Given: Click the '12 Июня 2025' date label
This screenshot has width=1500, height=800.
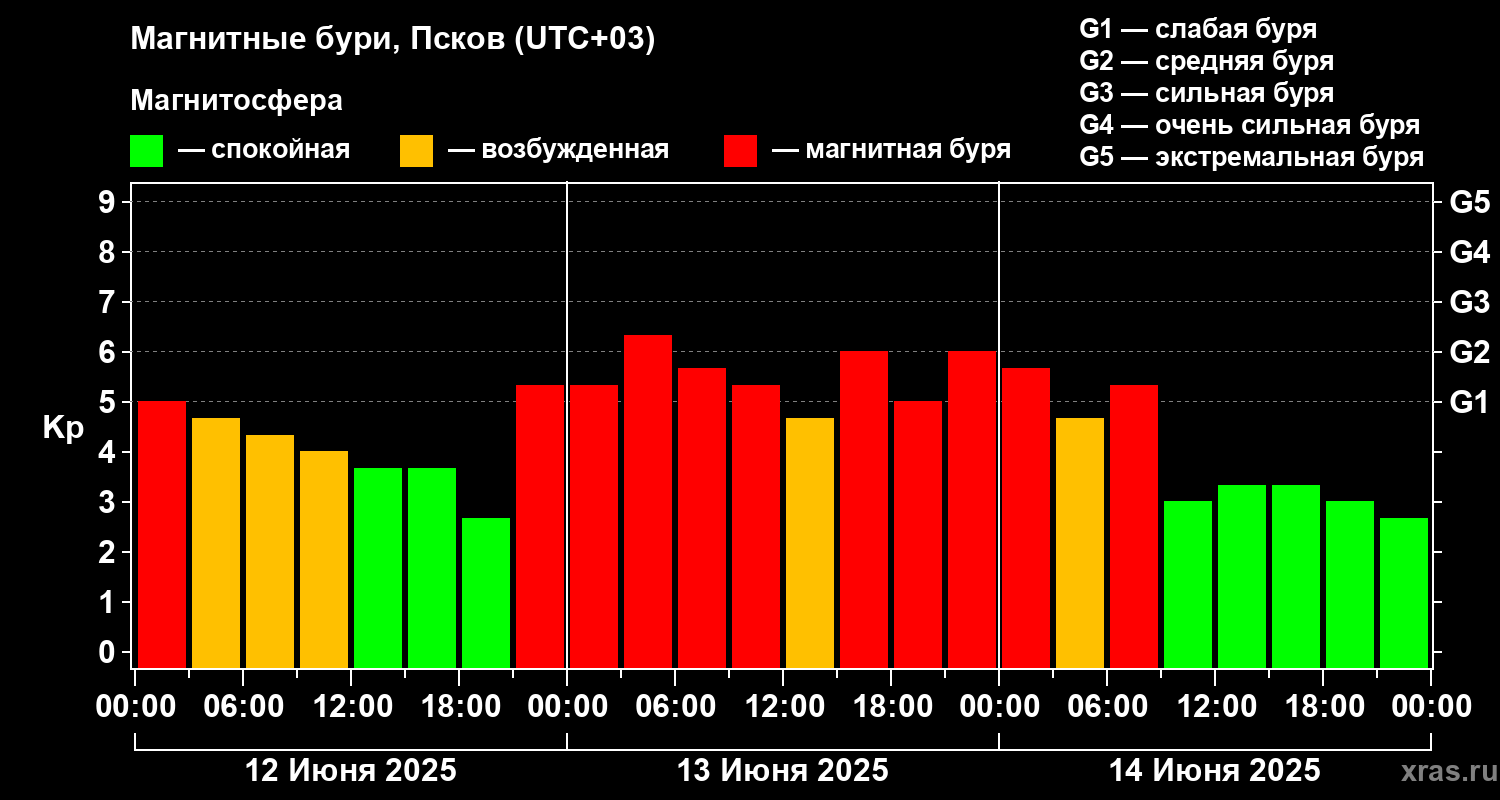Looking at the screenshot, I should click(x=351, y=771).
